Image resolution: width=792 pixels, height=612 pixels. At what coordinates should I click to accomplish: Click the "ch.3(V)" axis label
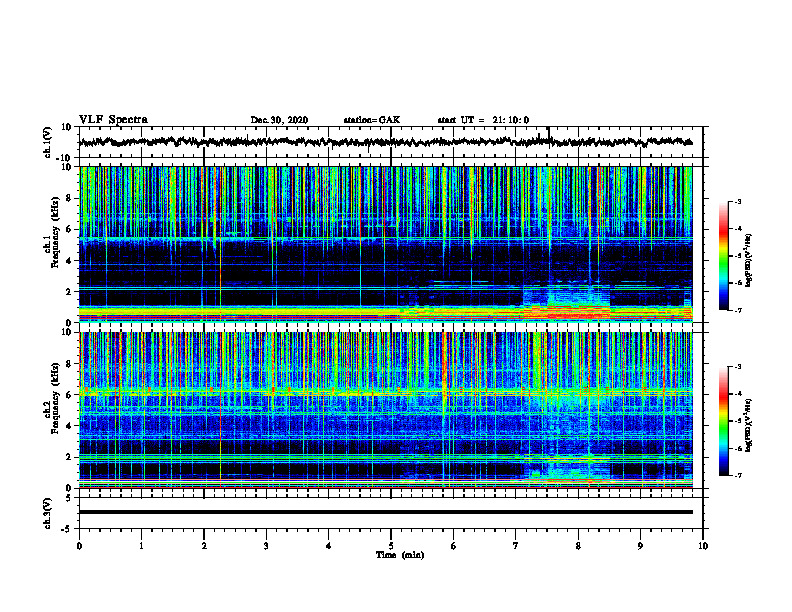pos(48,513)
